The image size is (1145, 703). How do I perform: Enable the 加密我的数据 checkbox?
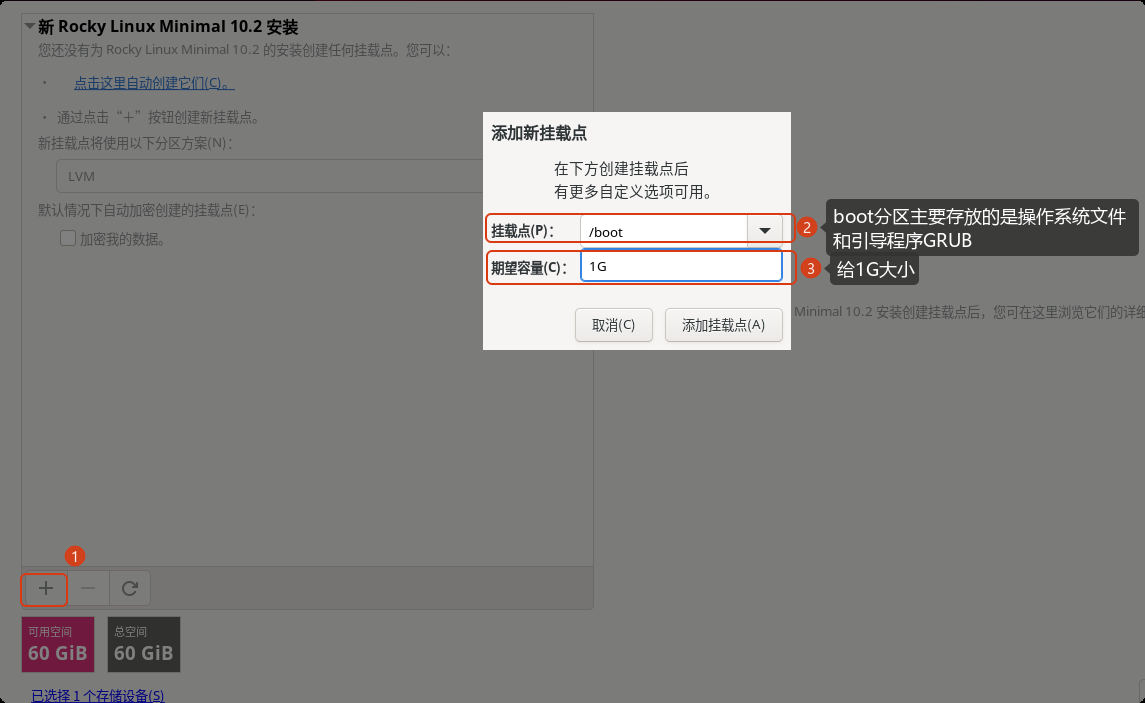point(68,239)
